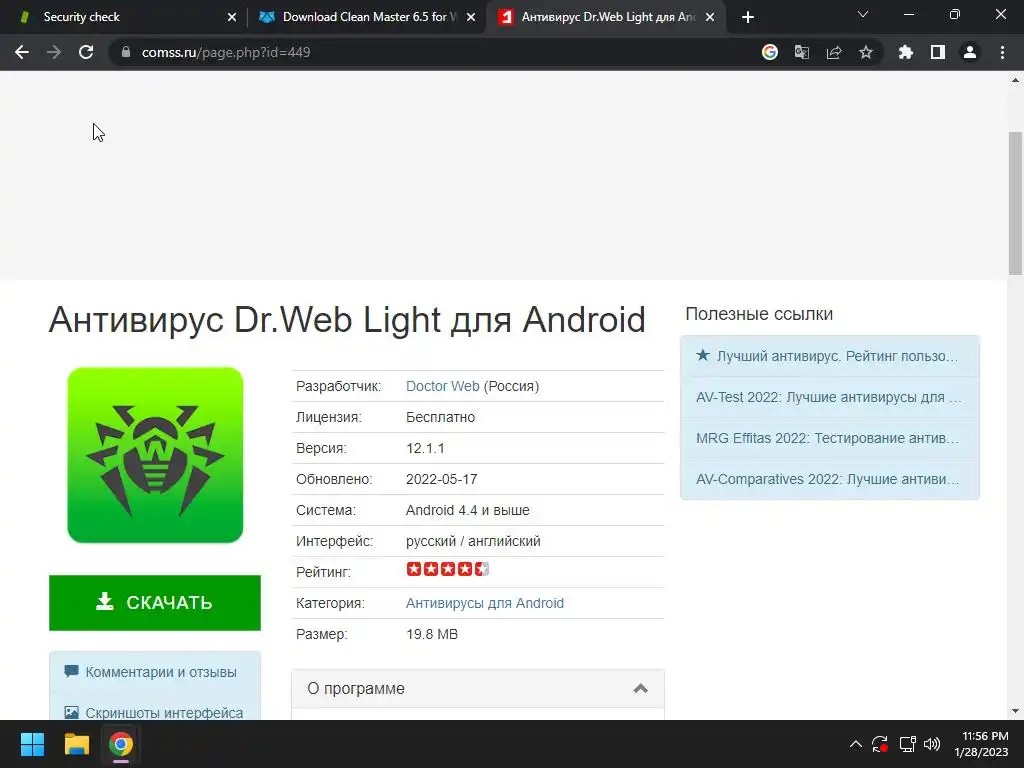View site security lock info
The height and width of the screenshot is (768, 1024).
pyautogui.click(x=126, y=52)
